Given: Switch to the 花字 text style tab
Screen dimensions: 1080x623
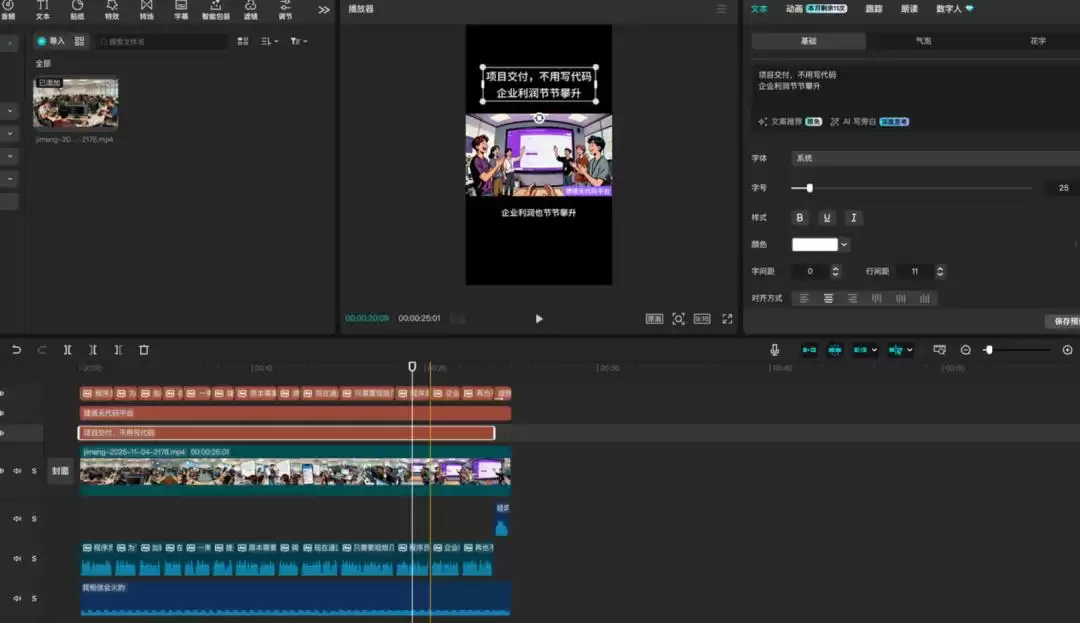Looking at the screenshot, I should point(1037,41).
